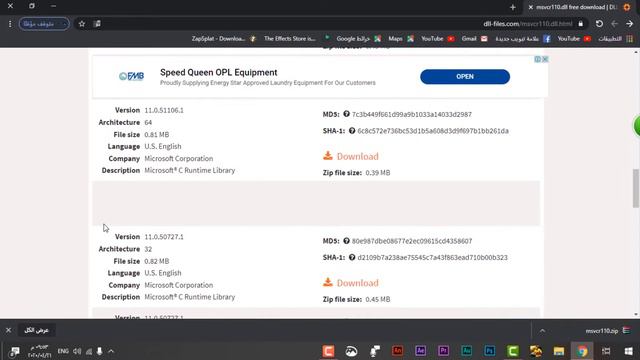Launch Photoshop from the taskbar
This screenshot has width=640, height=360.
click(490, 351)
